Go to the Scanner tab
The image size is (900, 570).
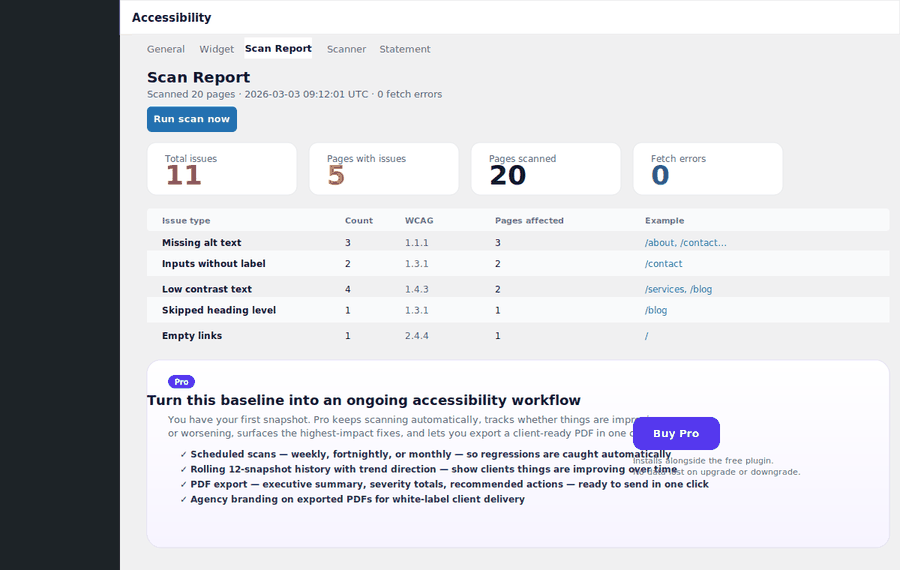coord(346,49)
